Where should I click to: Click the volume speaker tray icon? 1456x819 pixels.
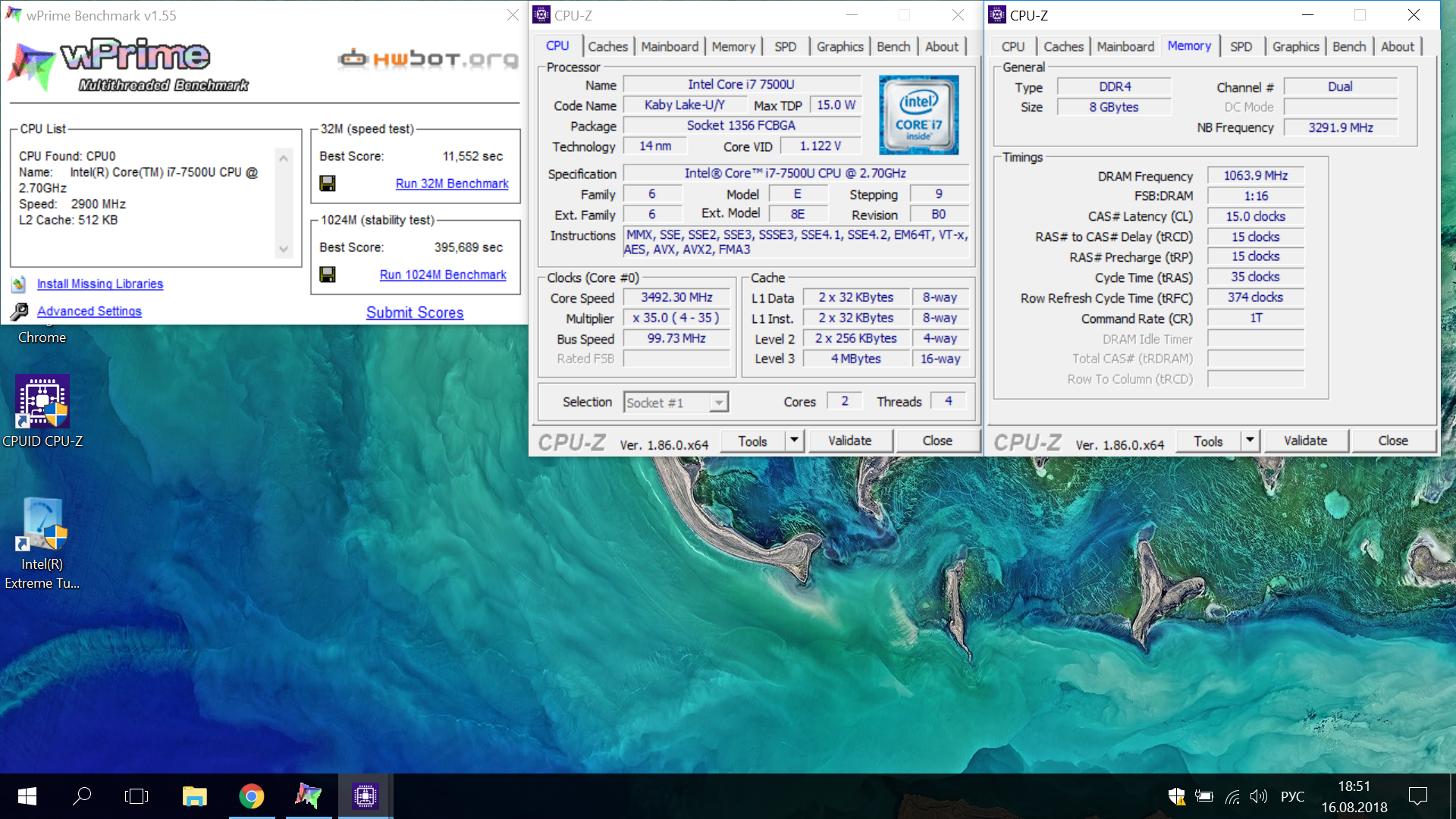[x=1259, y=796]
